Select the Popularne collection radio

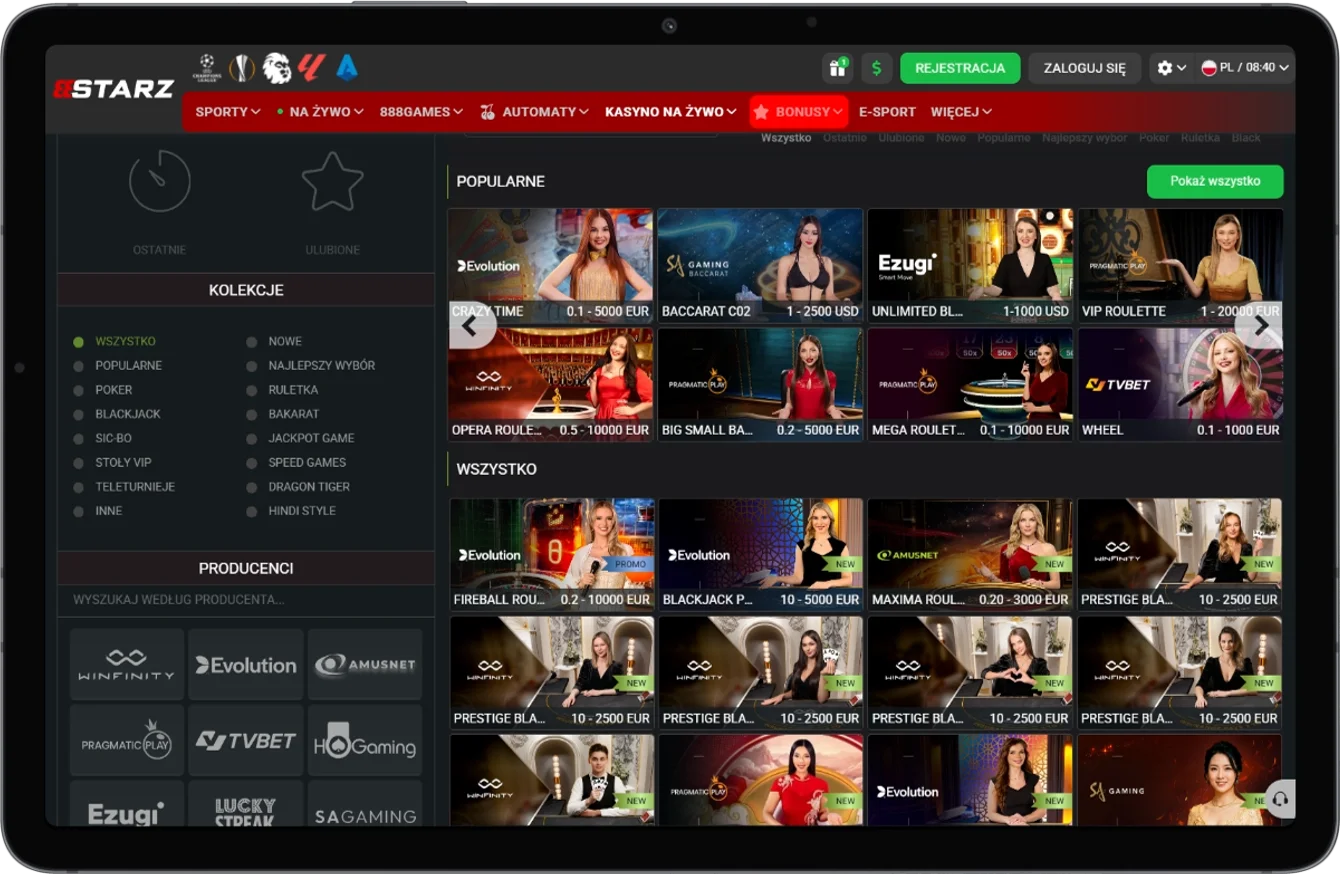[78, 366]
